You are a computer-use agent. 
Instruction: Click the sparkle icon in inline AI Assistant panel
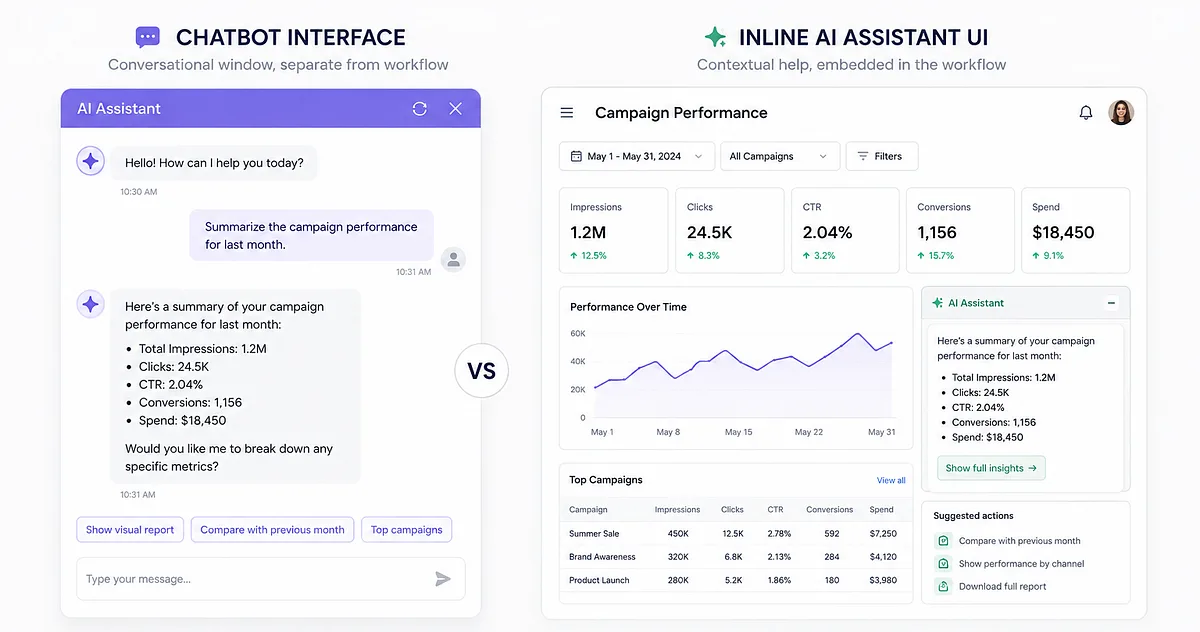937,303
